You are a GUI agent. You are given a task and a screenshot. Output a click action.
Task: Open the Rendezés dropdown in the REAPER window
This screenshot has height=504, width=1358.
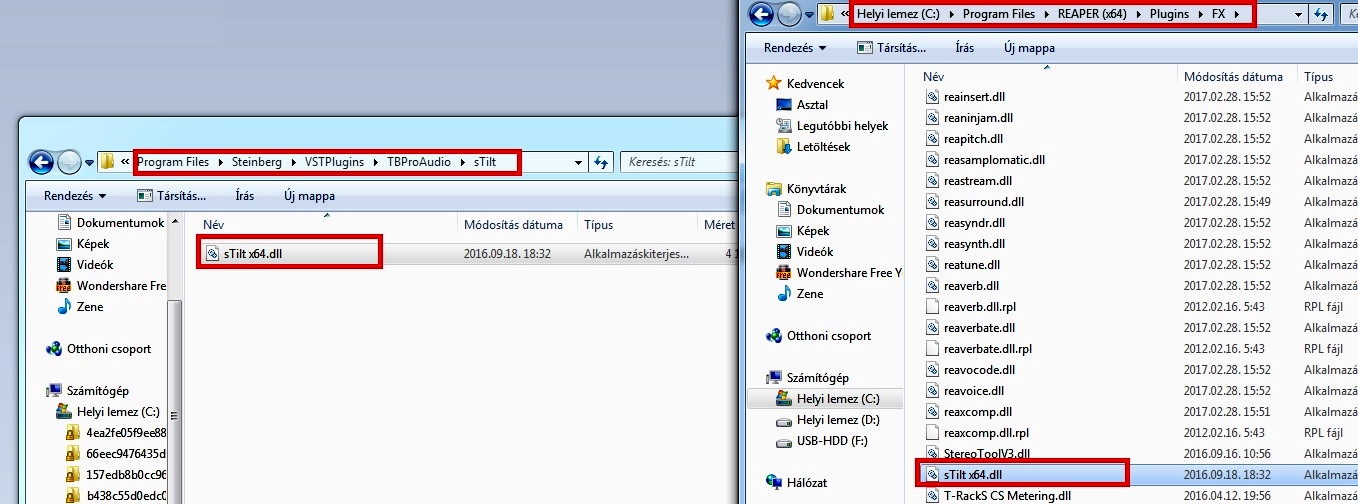[x=795, y=47]
